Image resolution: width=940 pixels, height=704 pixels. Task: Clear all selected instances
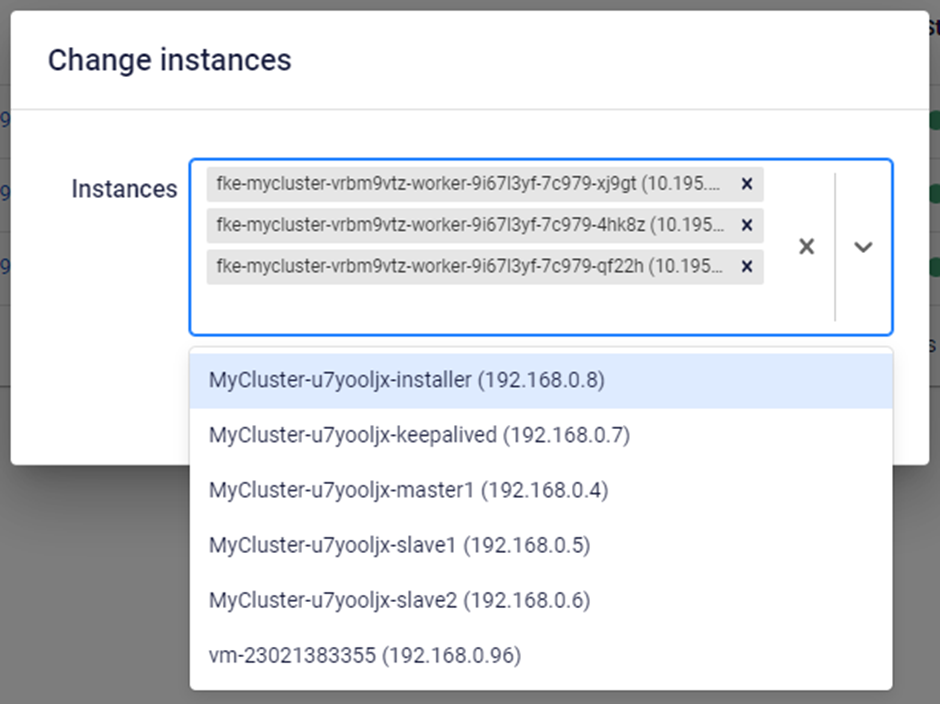coord(806,247)
